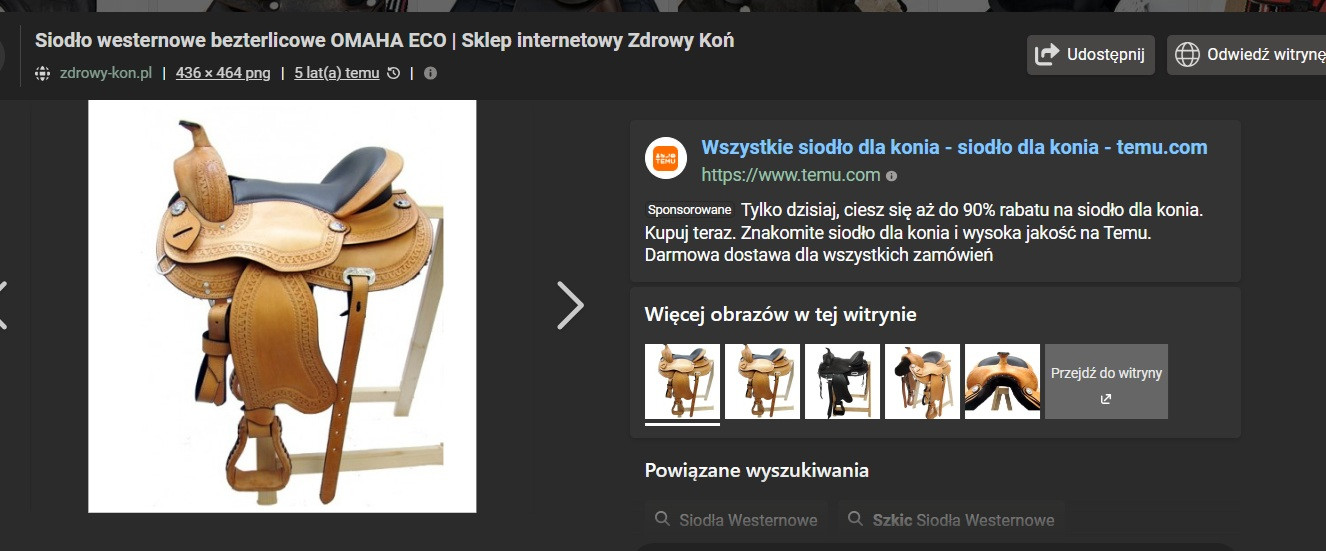Image resolution: width=1326 pixels, height=551 pixels.
Task: Click the ad info icon next to temu.com URL
Action: [x=891, y=176]
